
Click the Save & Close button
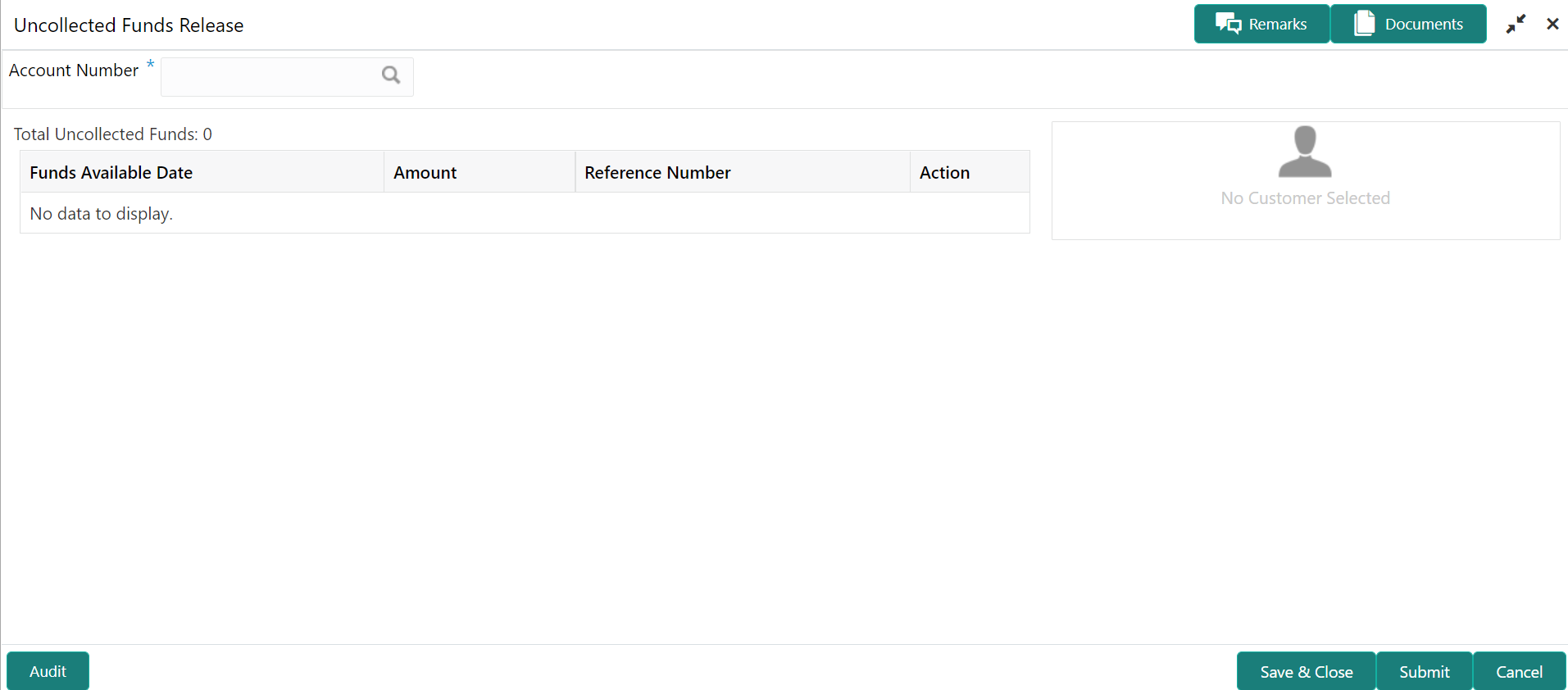coord(1306,671)
